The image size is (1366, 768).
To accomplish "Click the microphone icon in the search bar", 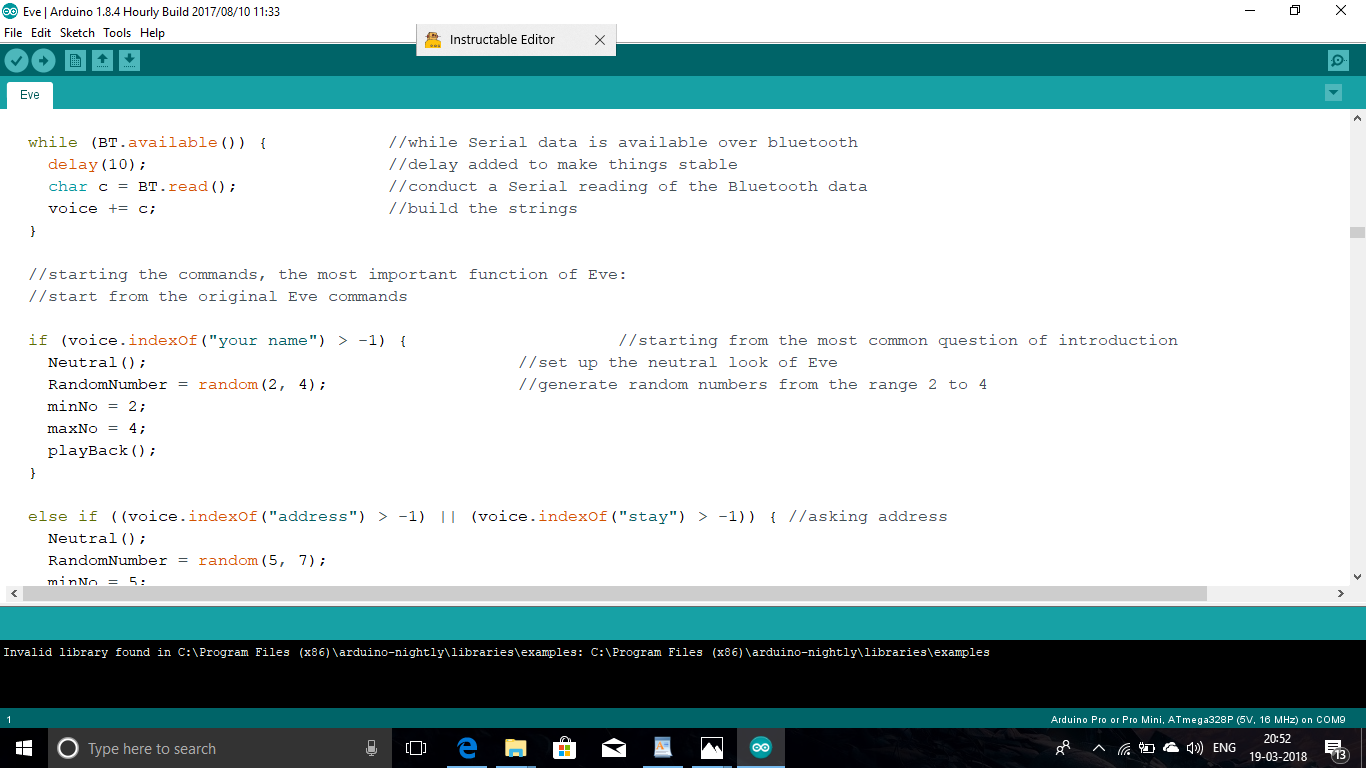I will (x=371, y=747).
